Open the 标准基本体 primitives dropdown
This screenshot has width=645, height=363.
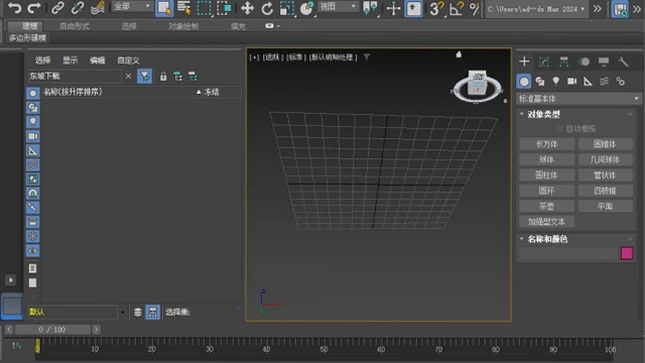pos(578,99)
